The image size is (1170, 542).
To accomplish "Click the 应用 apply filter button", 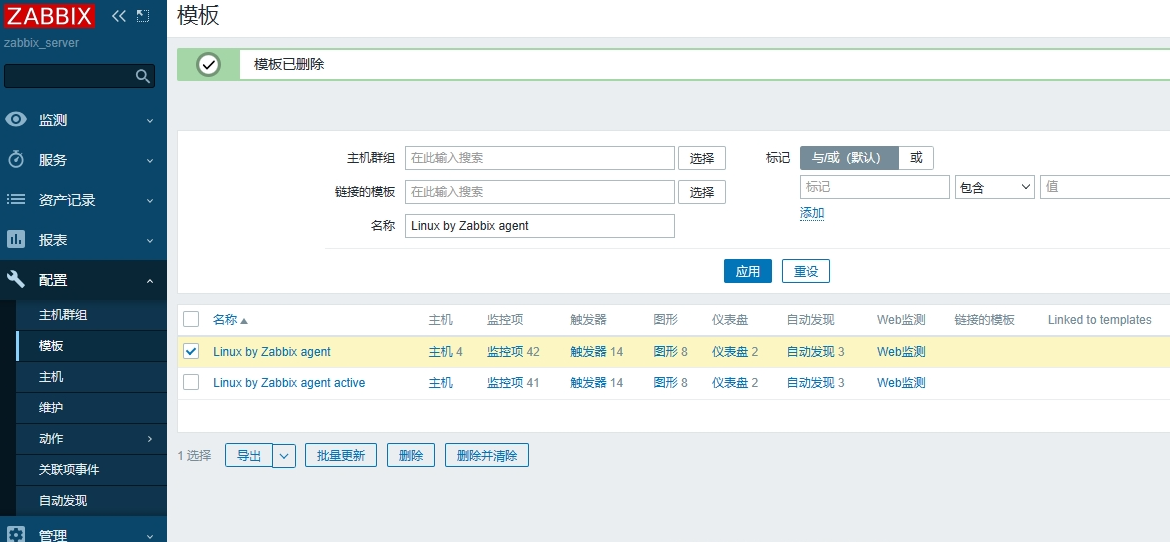I will [747, 271].
